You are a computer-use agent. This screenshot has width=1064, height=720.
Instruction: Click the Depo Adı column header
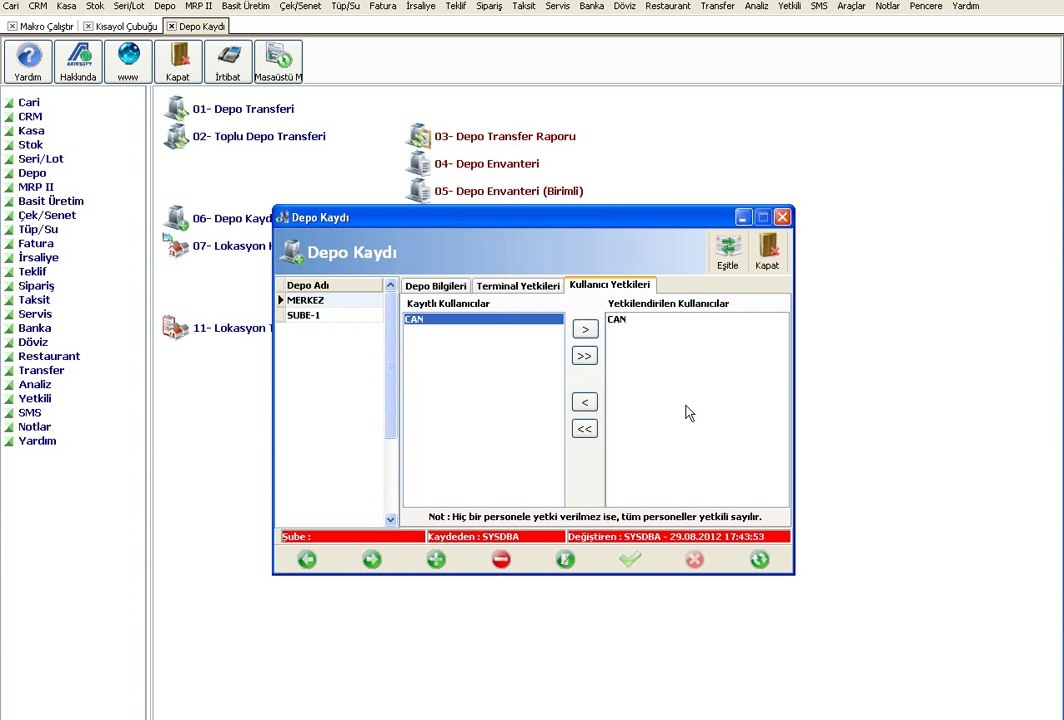click(334, 285)
